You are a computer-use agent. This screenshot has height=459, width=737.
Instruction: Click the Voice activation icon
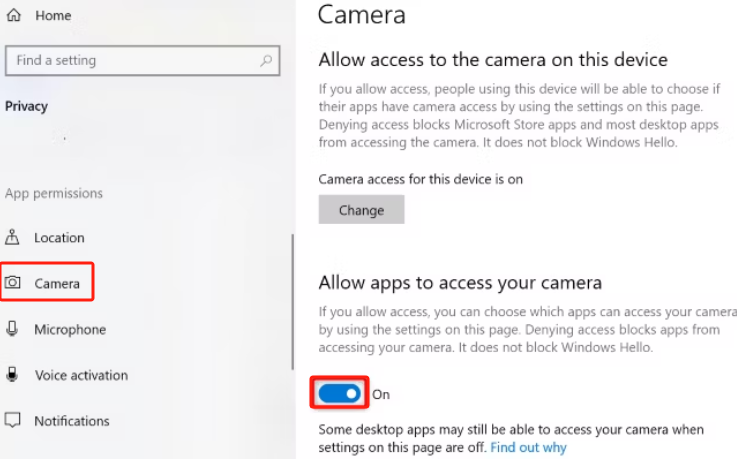13,375
